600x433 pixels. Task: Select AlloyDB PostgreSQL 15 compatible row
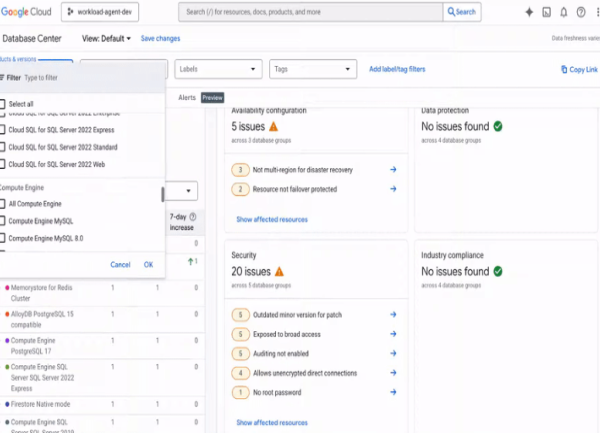[x=102, y=319]
